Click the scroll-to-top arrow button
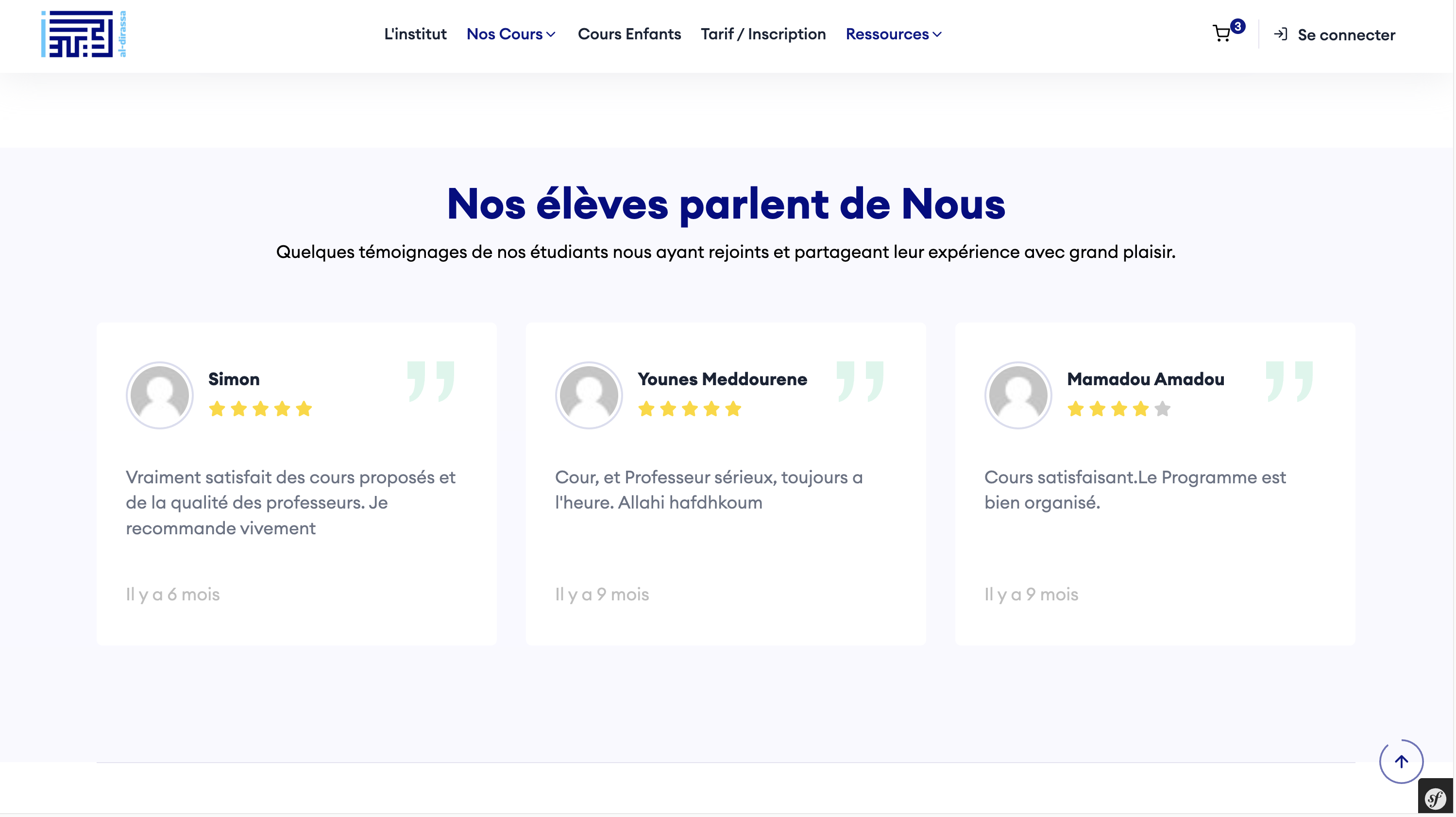This screenshot has height=817, width=1456. (1401, 761)
